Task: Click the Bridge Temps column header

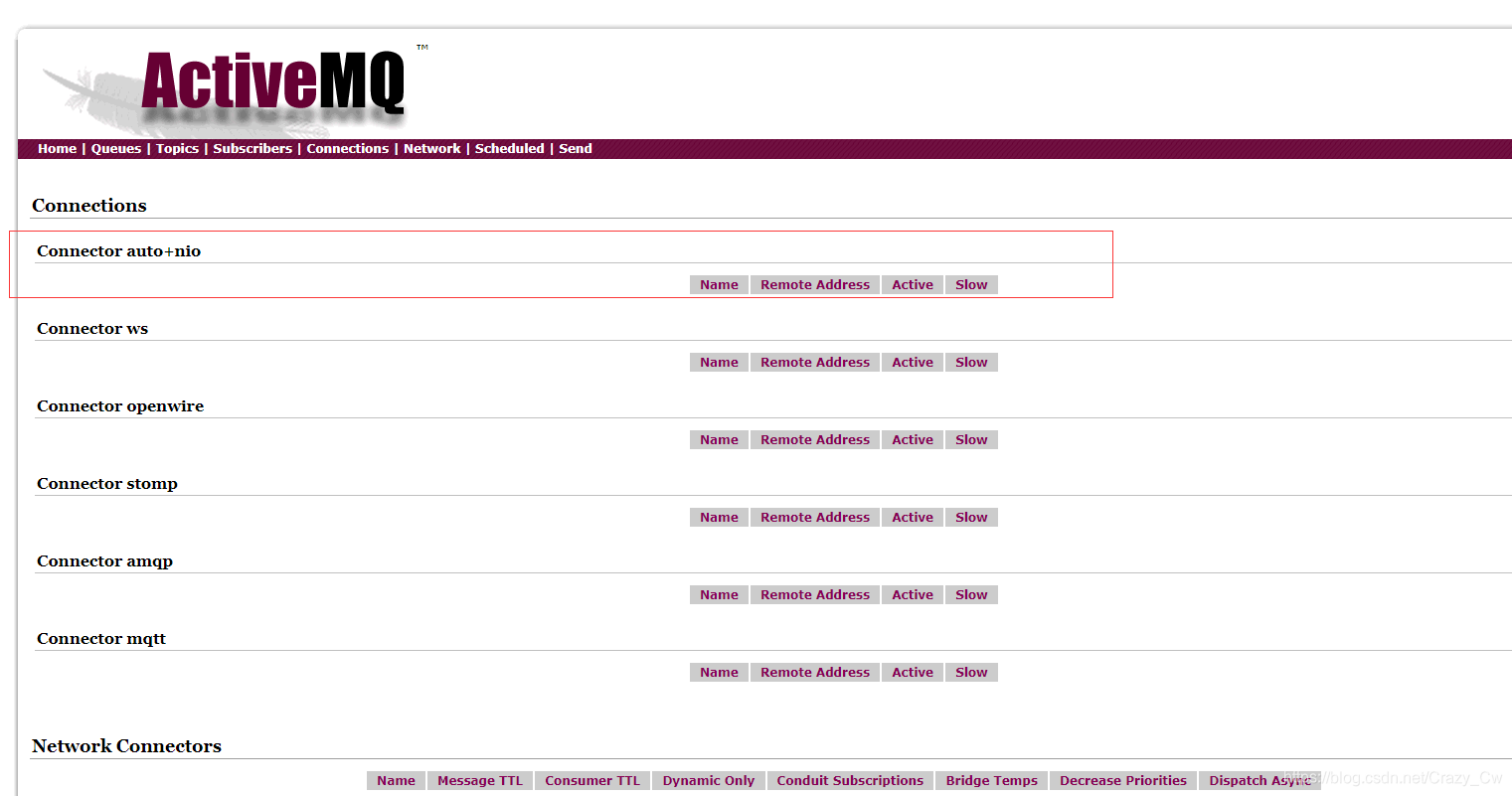Action: (x=991, y=780)
